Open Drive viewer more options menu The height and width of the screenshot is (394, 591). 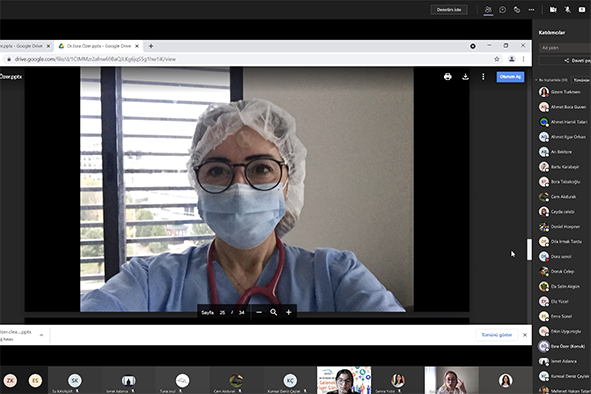(x=483, y=77)
